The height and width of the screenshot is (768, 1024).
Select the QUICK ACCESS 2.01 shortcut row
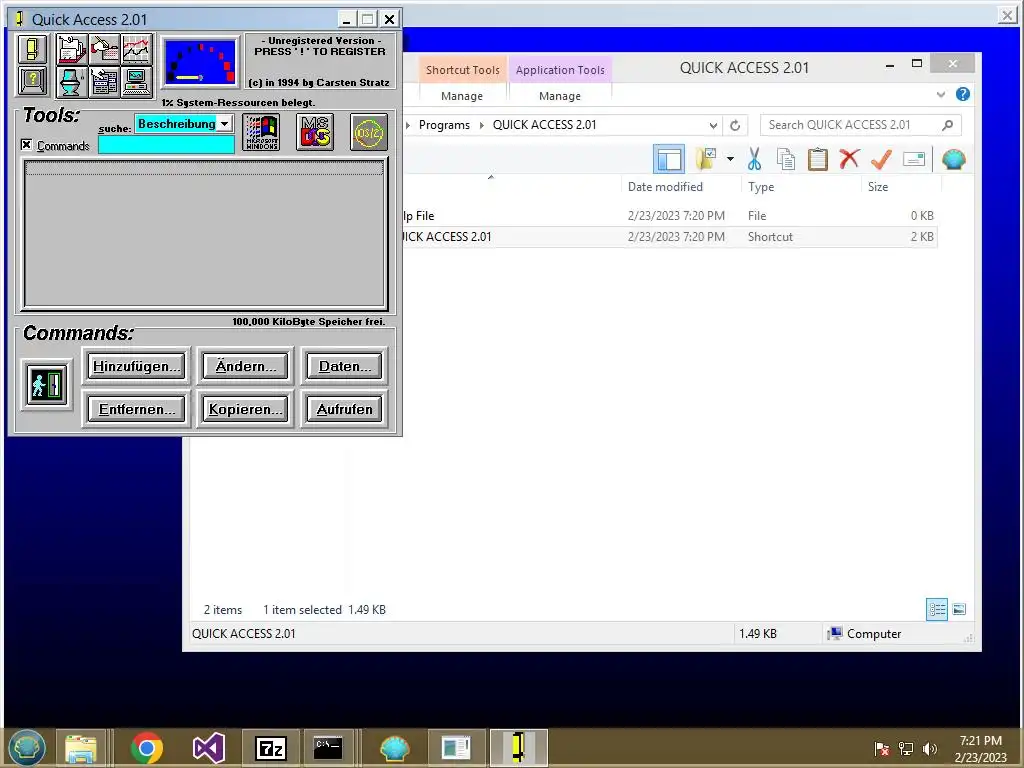coord(669,237)
